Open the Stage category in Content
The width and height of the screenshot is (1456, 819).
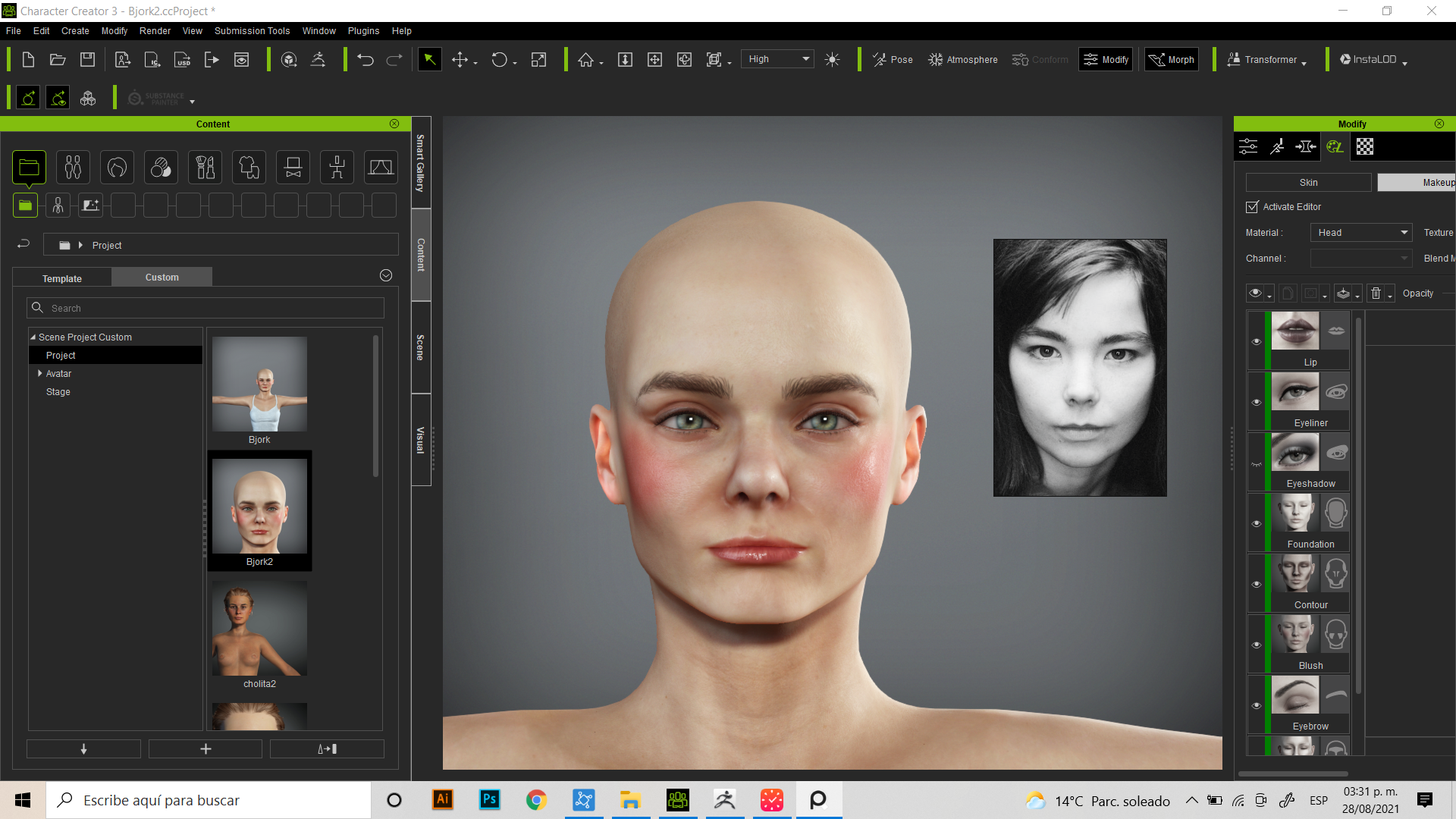coord(381,168)
